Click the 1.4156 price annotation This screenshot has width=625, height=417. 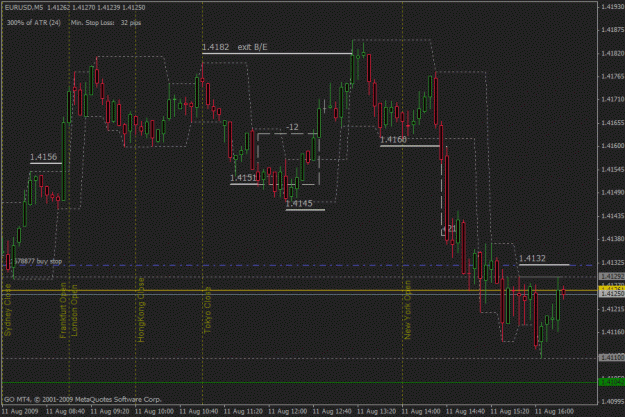click(43, 157)
